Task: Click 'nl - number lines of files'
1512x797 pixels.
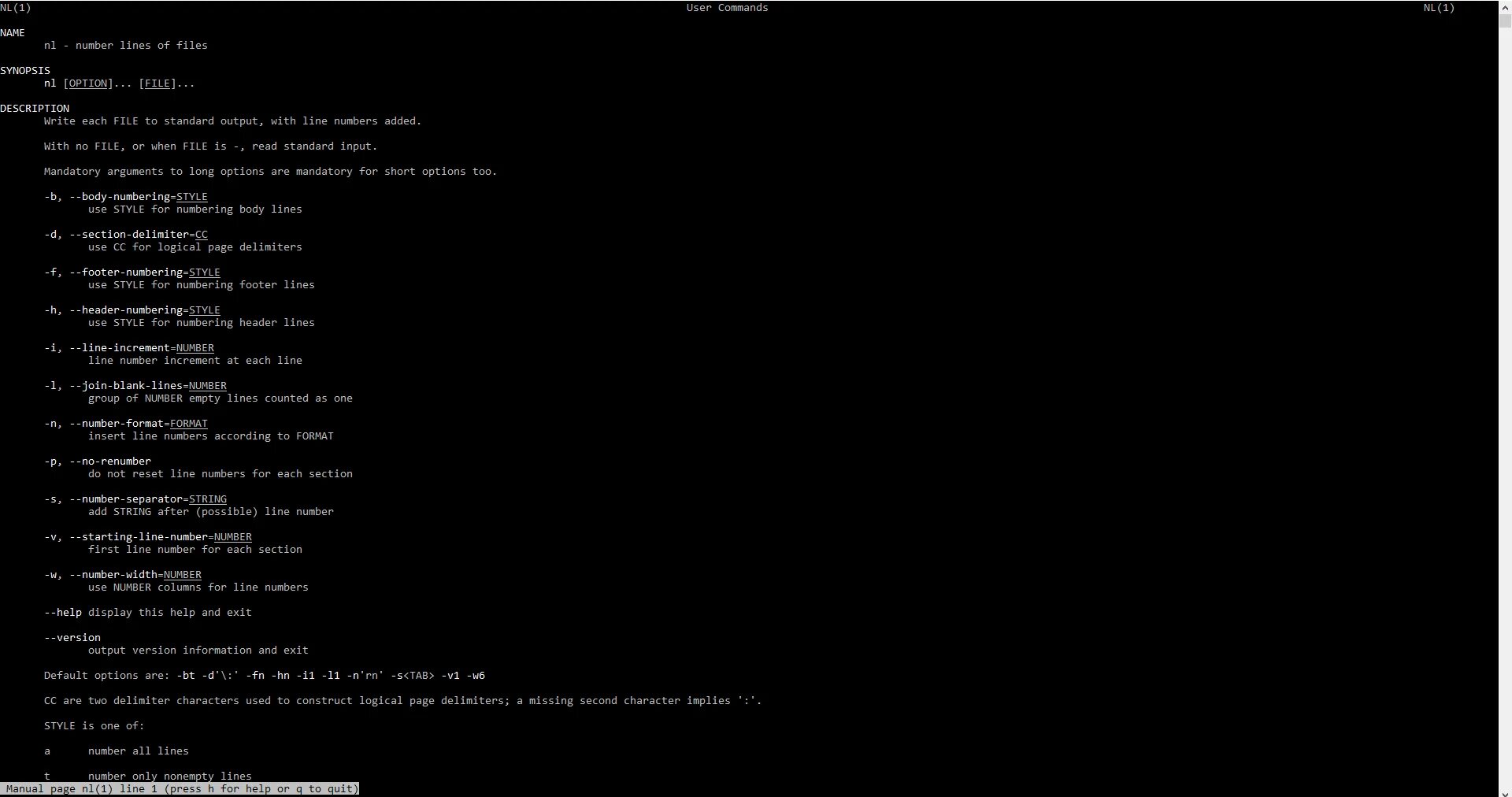Action: [x=126, y=45]
